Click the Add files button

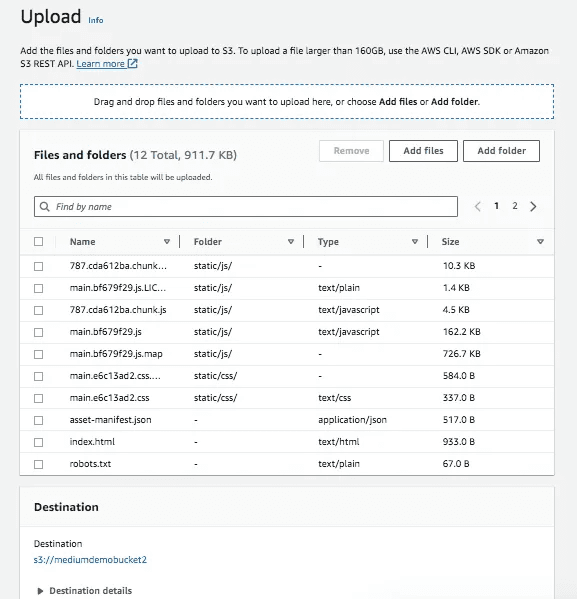pyautogui.click(x=423, y=151)
